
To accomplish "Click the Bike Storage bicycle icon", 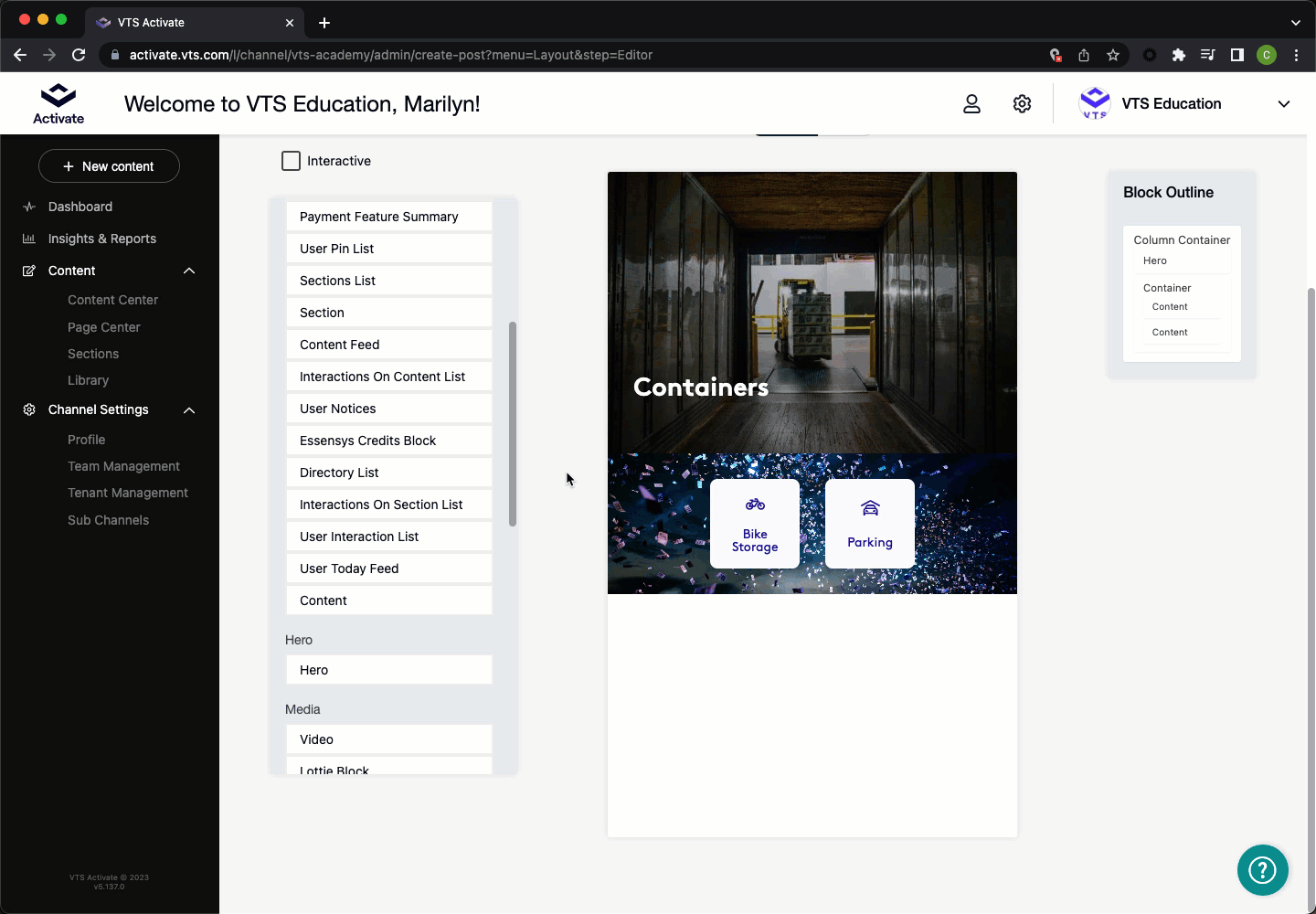I will click(755, 505).
